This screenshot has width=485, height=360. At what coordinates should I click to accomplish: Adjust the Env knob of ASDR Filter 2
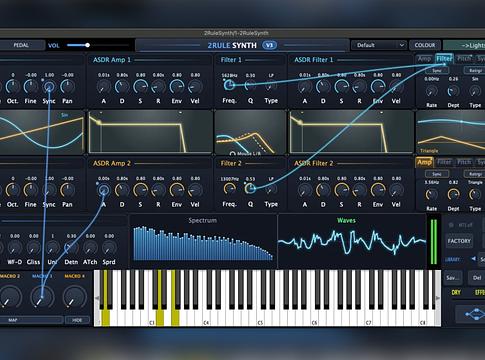pyautogui.click(x=378, y=190)
